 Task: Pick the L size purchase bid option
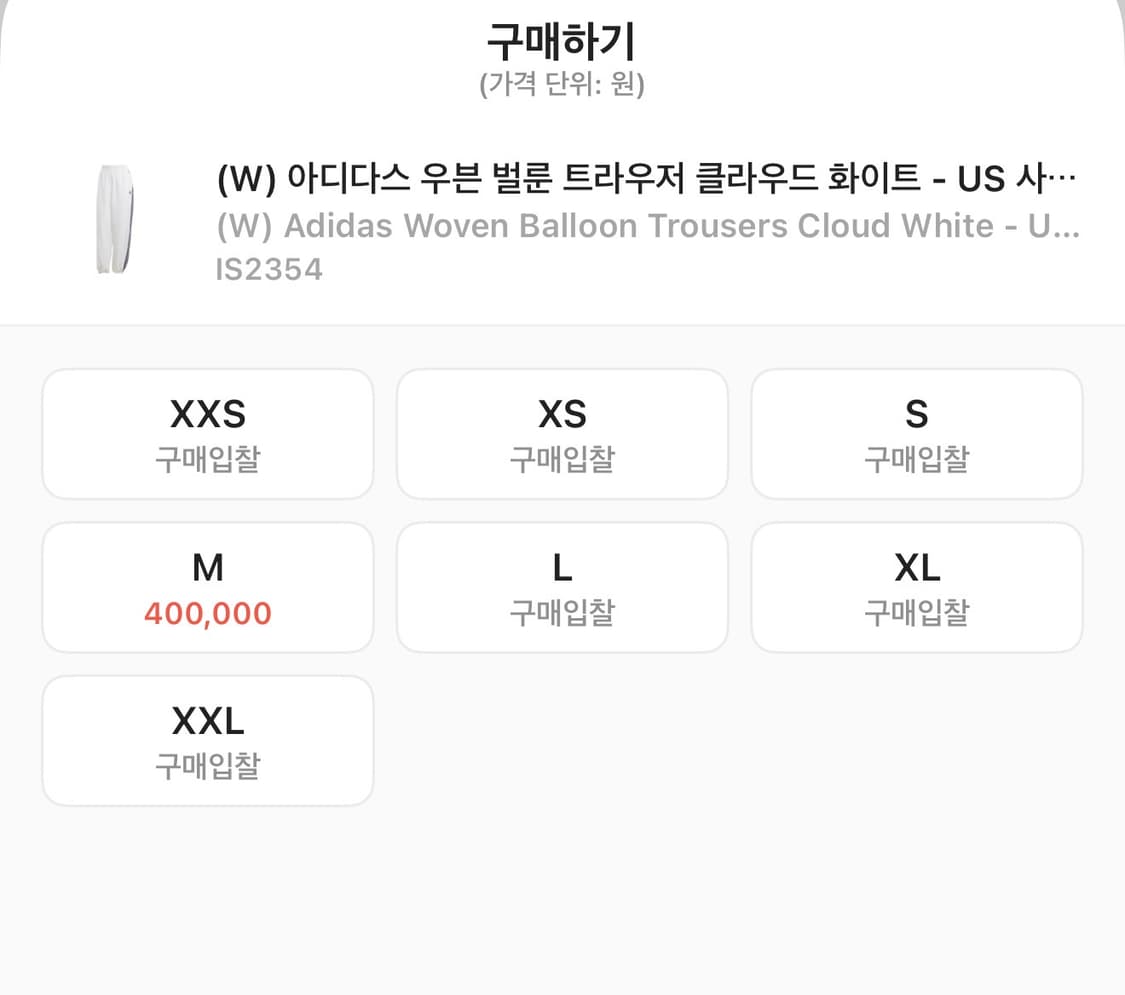tap(562, 587)
